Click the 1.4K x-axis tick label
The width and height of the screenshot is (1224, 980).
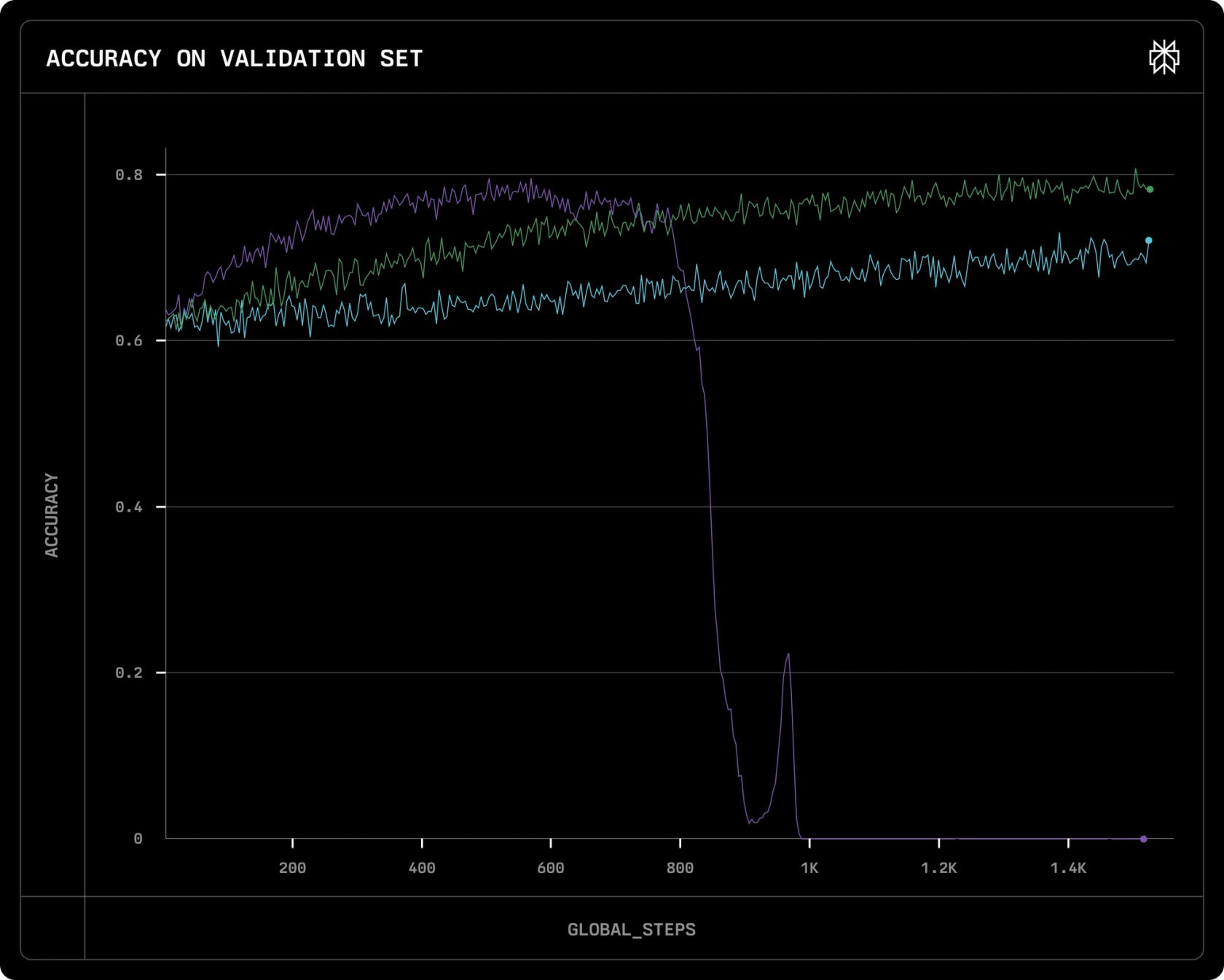coord(1068,868)
